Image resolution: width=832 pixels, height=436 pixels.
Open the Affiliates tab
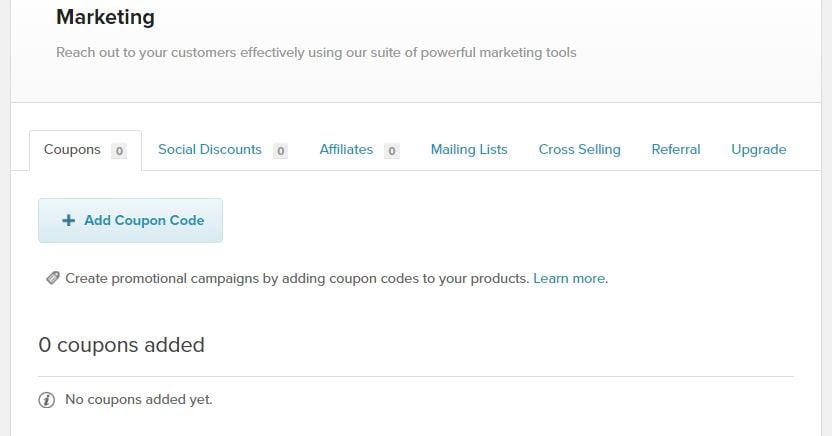(346, 150)
